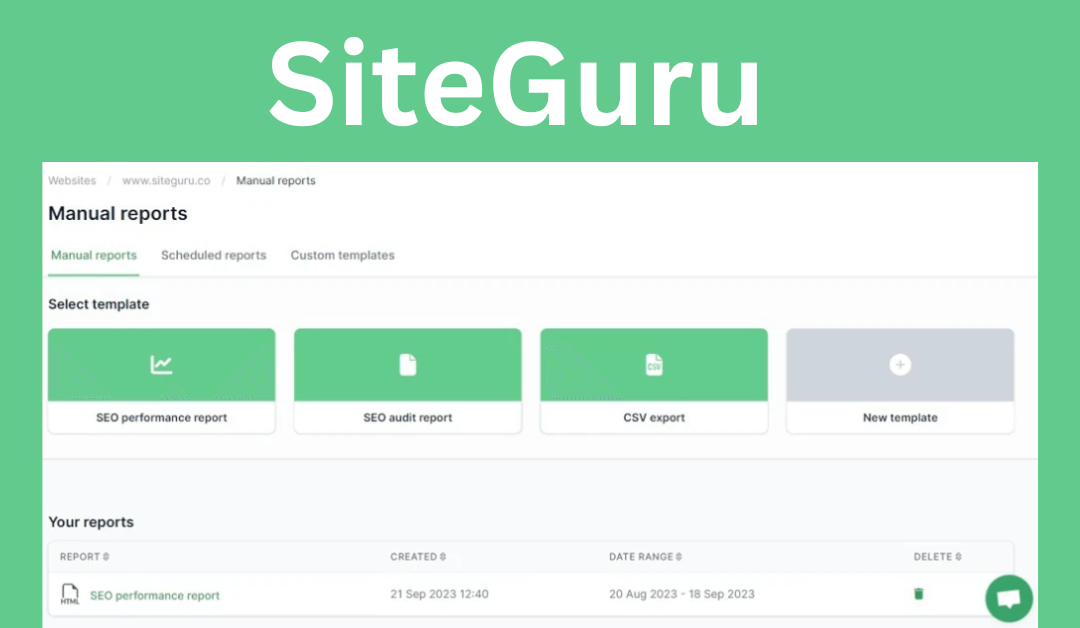Navigate to Websites via the breadcrumb

tap(72, 180)
